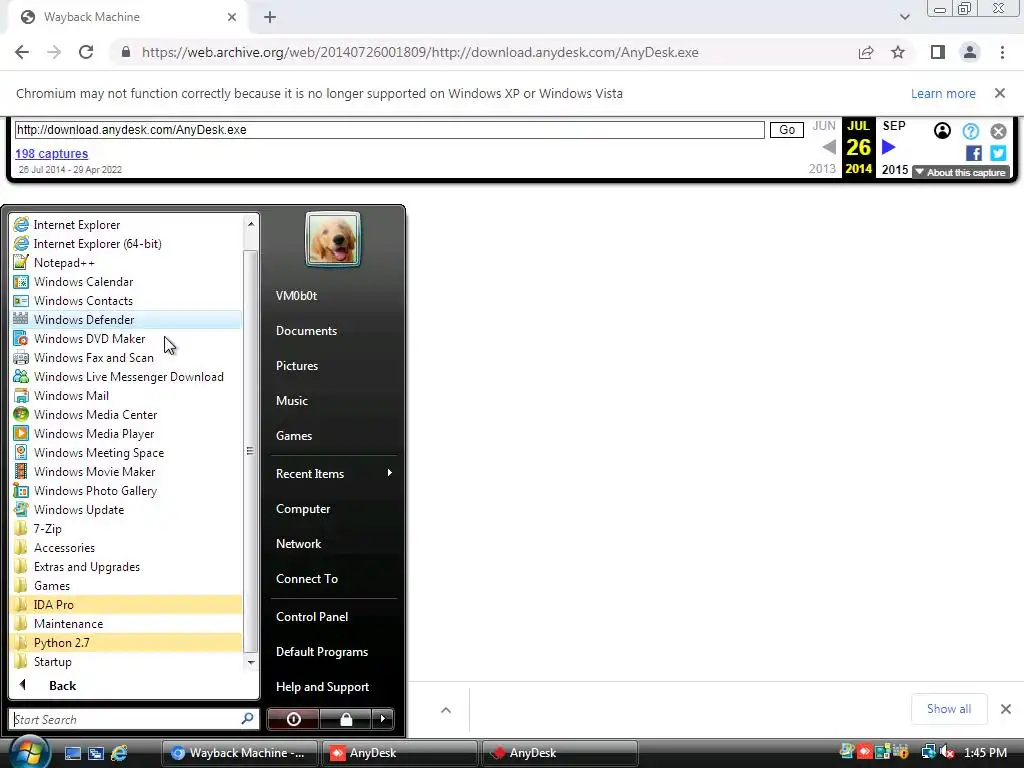
Task: Expand Extras and Upgrades folder
Action: [127, 566]
